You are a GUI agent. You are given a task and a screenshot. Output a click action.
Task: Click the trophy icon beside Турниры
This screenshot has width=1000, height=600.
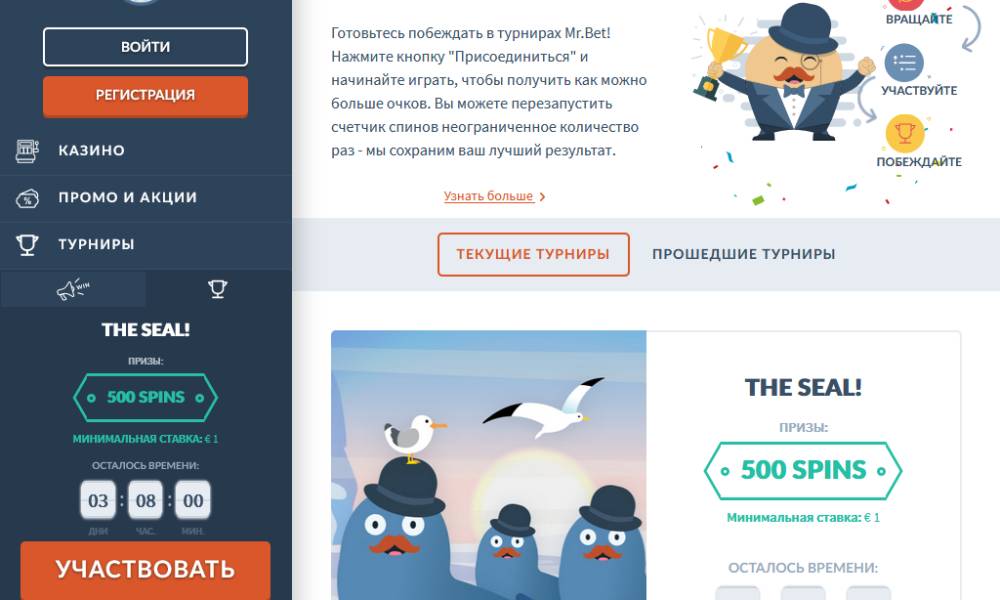coord(27,245)
